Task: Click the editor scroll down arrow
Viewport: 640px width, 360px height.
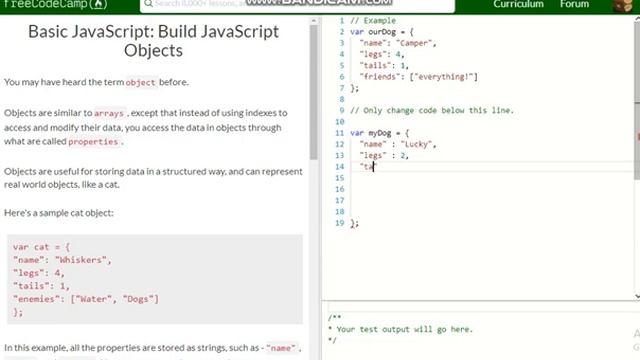Action: pos(637,297)
